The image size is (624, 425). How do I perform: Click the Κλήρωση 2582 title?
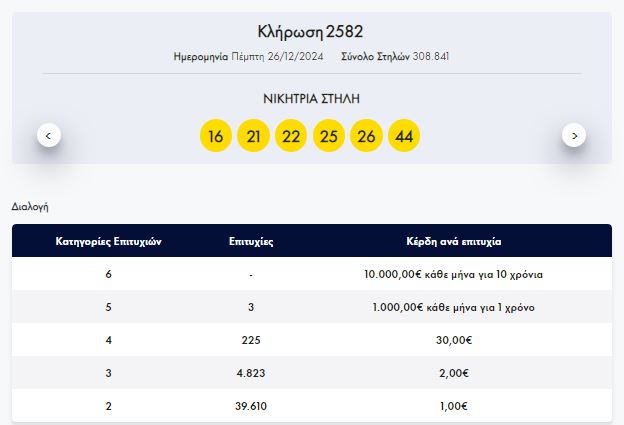311,32
